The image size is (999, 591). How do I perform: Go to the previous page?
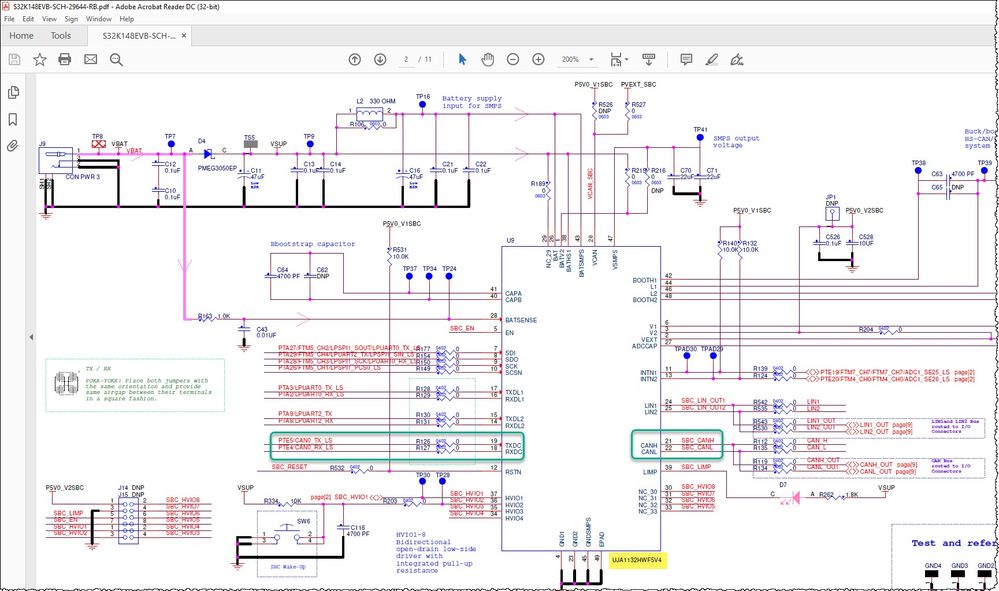pos(354,59)
